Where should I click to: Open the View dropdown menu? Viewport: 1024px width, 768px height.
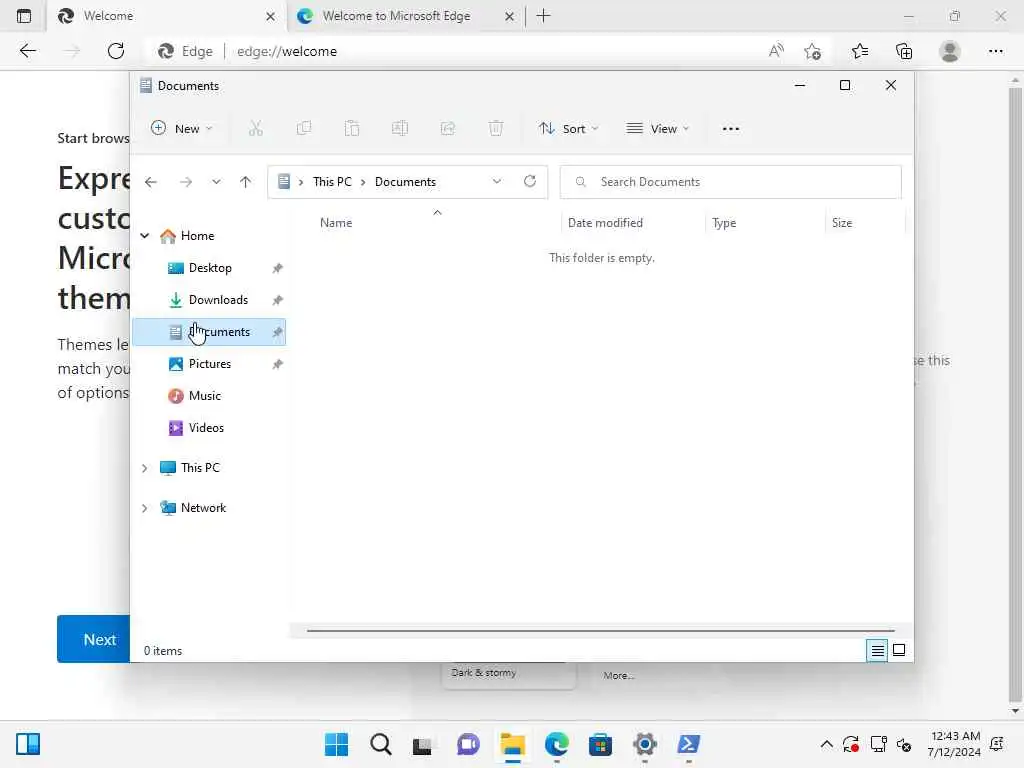[658, 129]
